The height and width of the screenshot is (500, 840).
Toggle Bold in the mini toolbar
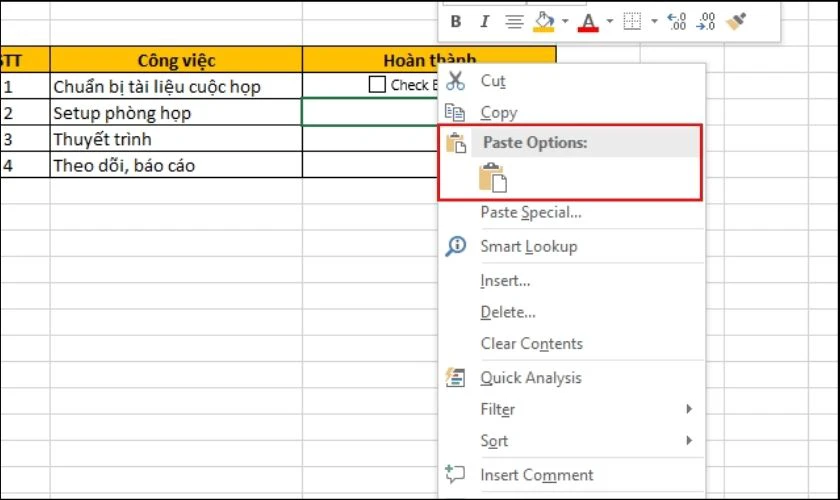[456, 21]
